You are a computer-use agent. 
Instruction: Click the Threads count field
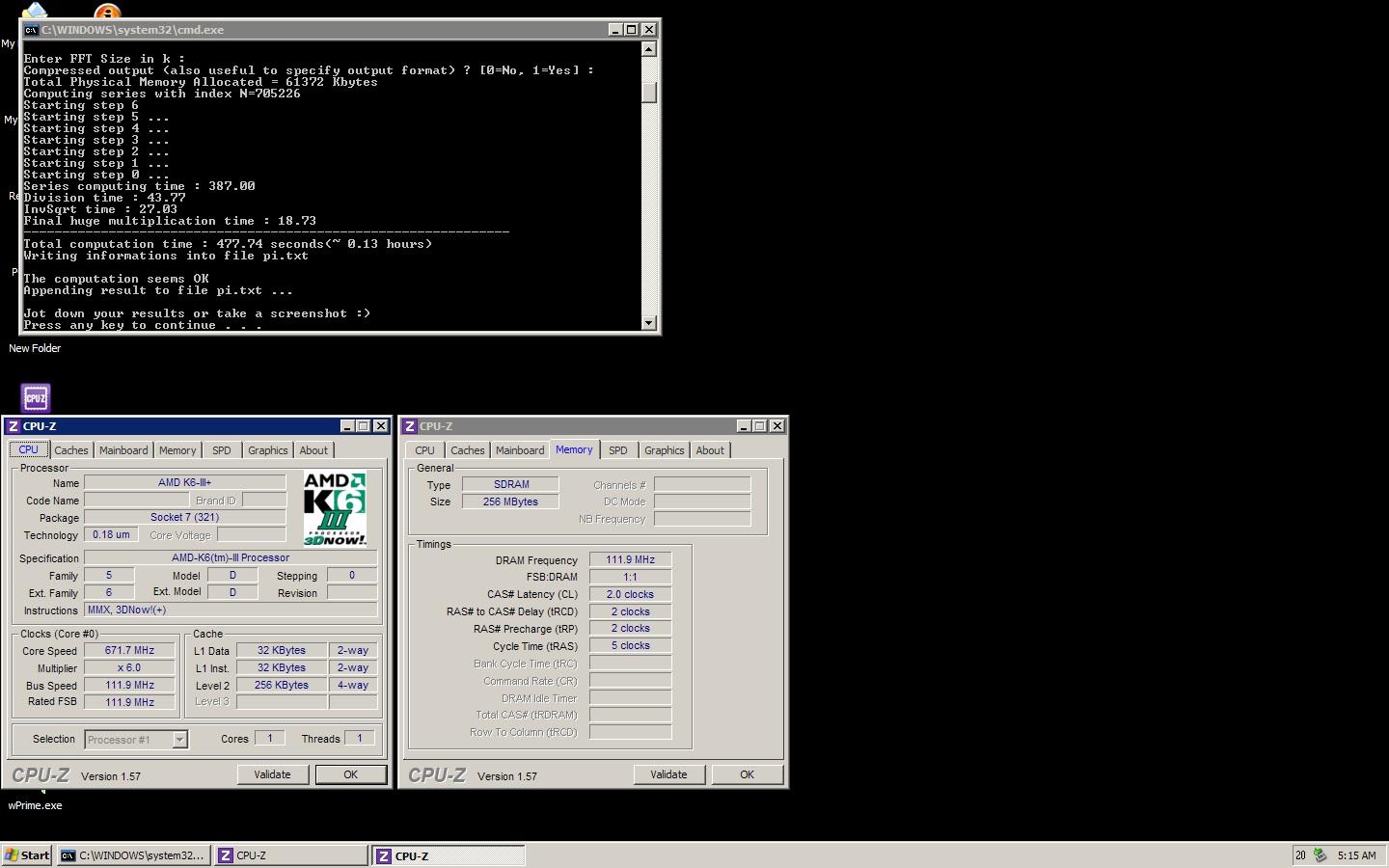[x=360, y=738]
